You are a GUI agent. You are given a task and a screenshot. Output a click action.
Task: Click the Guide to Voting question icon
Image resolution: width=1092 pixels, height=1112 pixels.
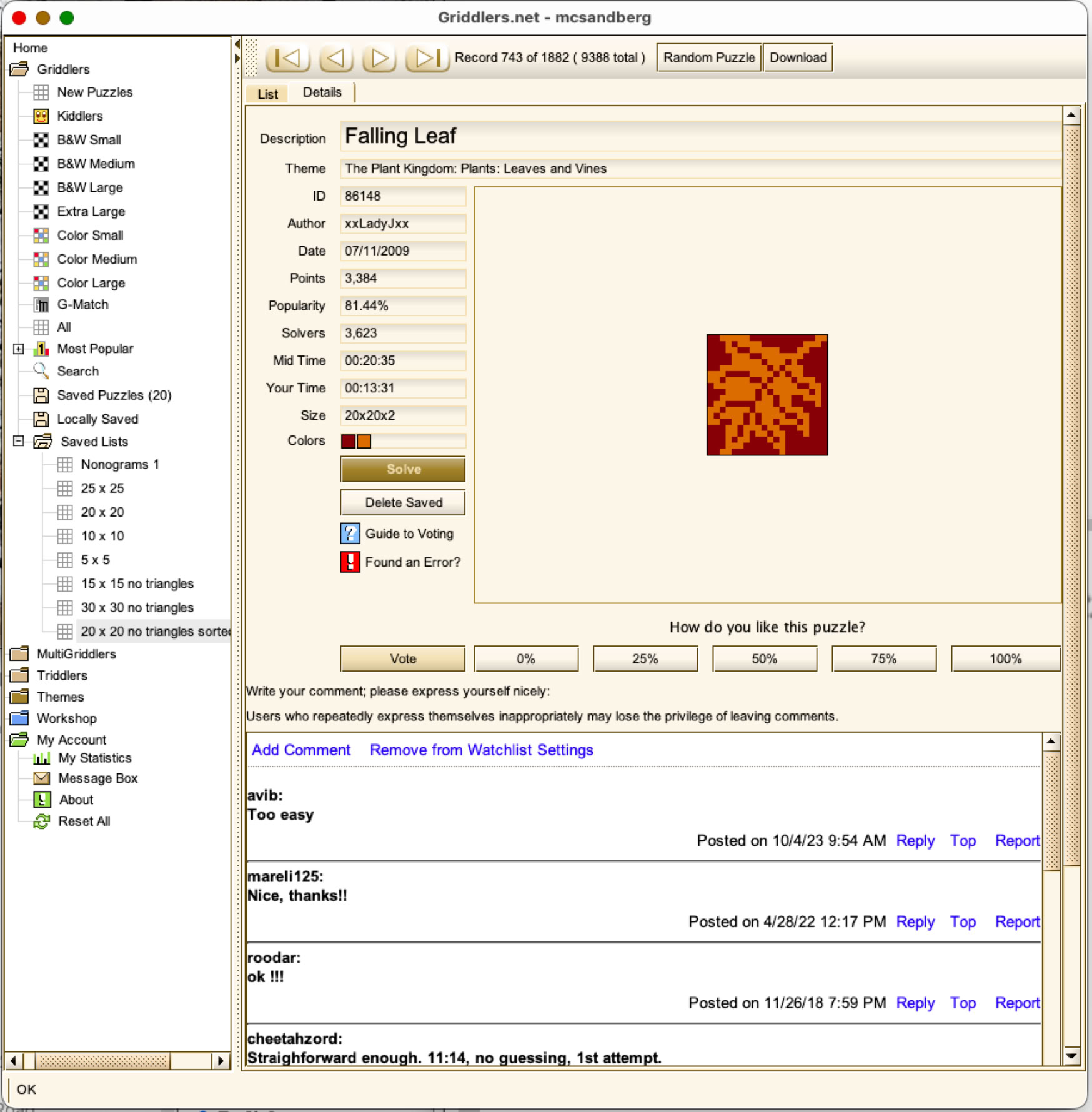tap(350, 534)
